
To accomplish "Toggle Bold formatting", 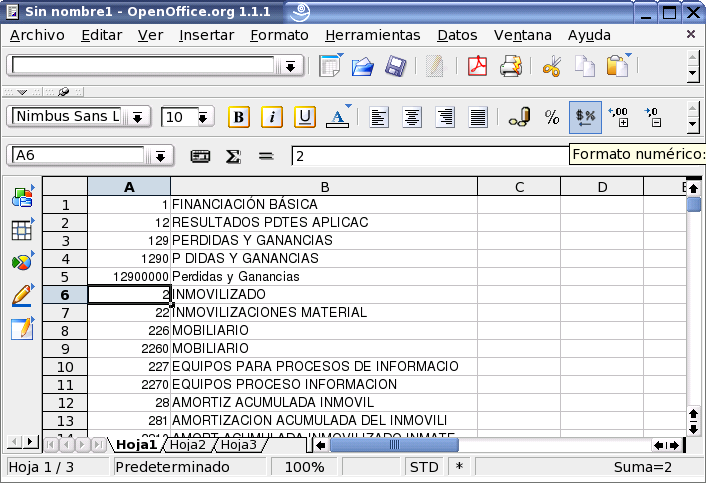I will point(239,117).
